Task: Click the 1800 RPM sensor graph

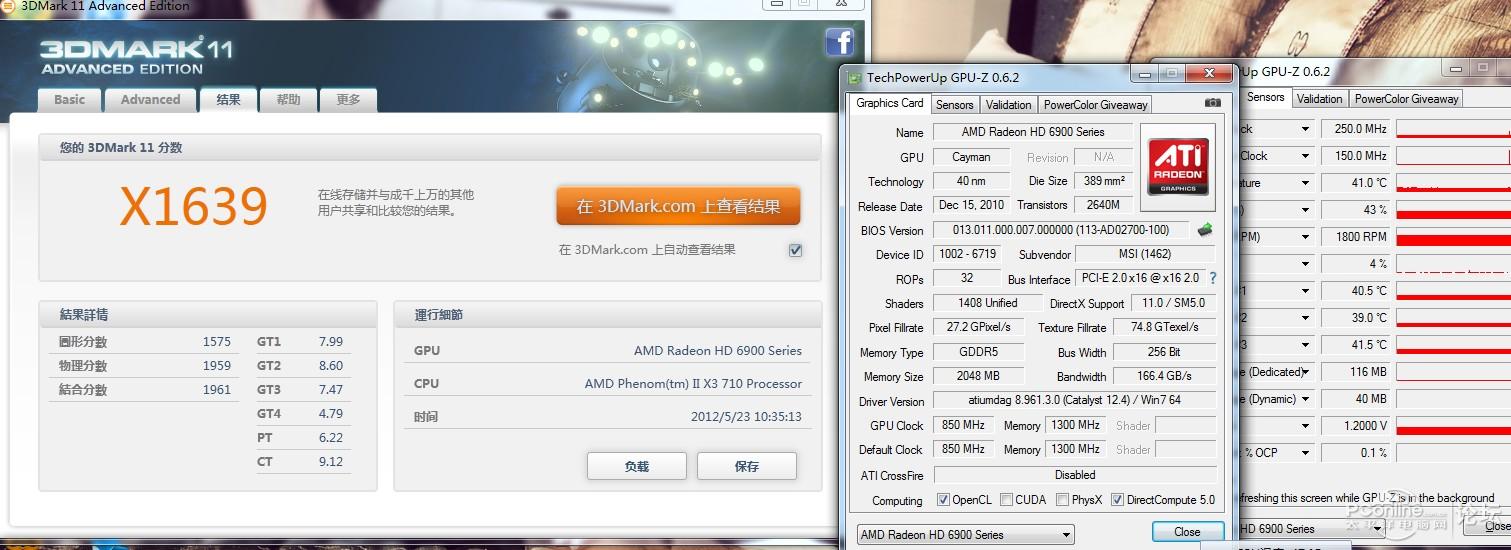Action: (x=1453, y=237)
